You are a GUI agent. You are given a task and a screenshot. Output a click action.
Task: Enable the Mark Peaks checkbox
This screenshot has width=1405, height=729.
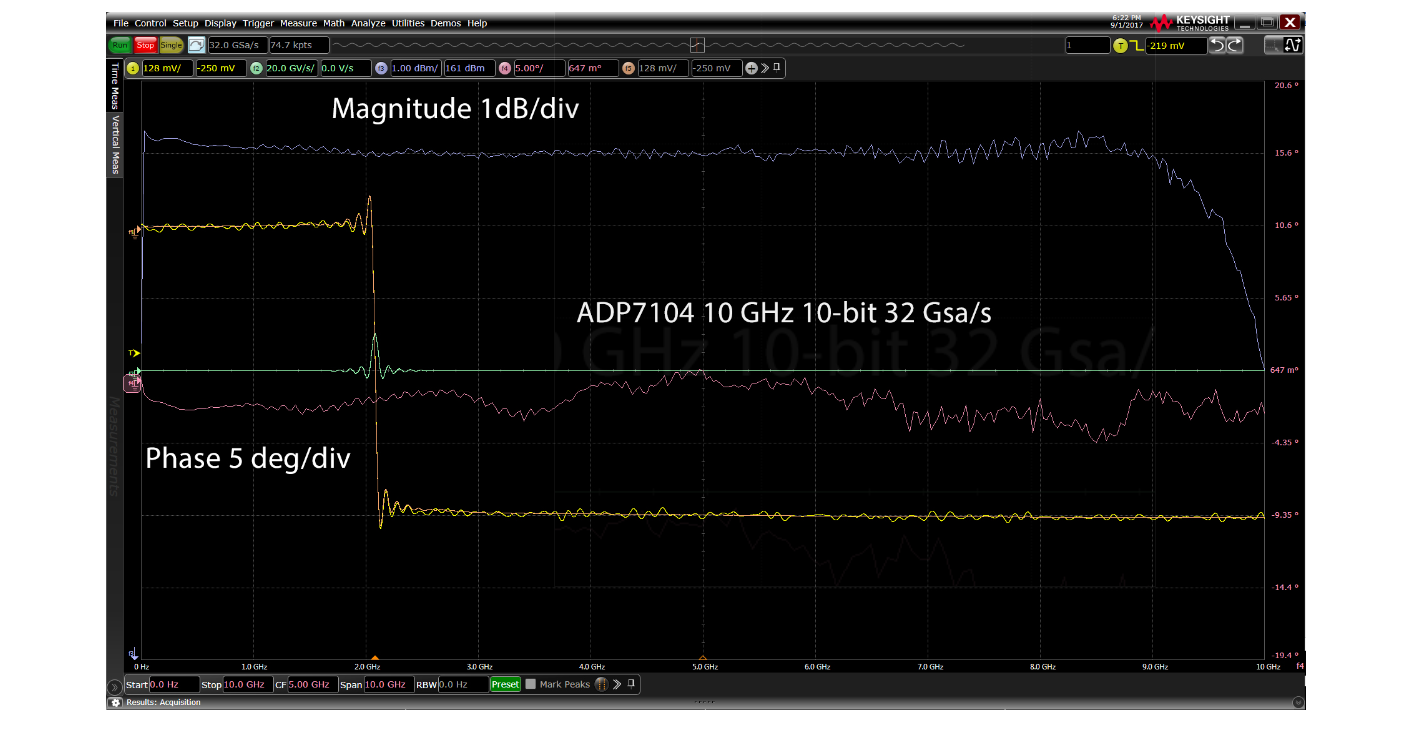[x=531, y=684]
